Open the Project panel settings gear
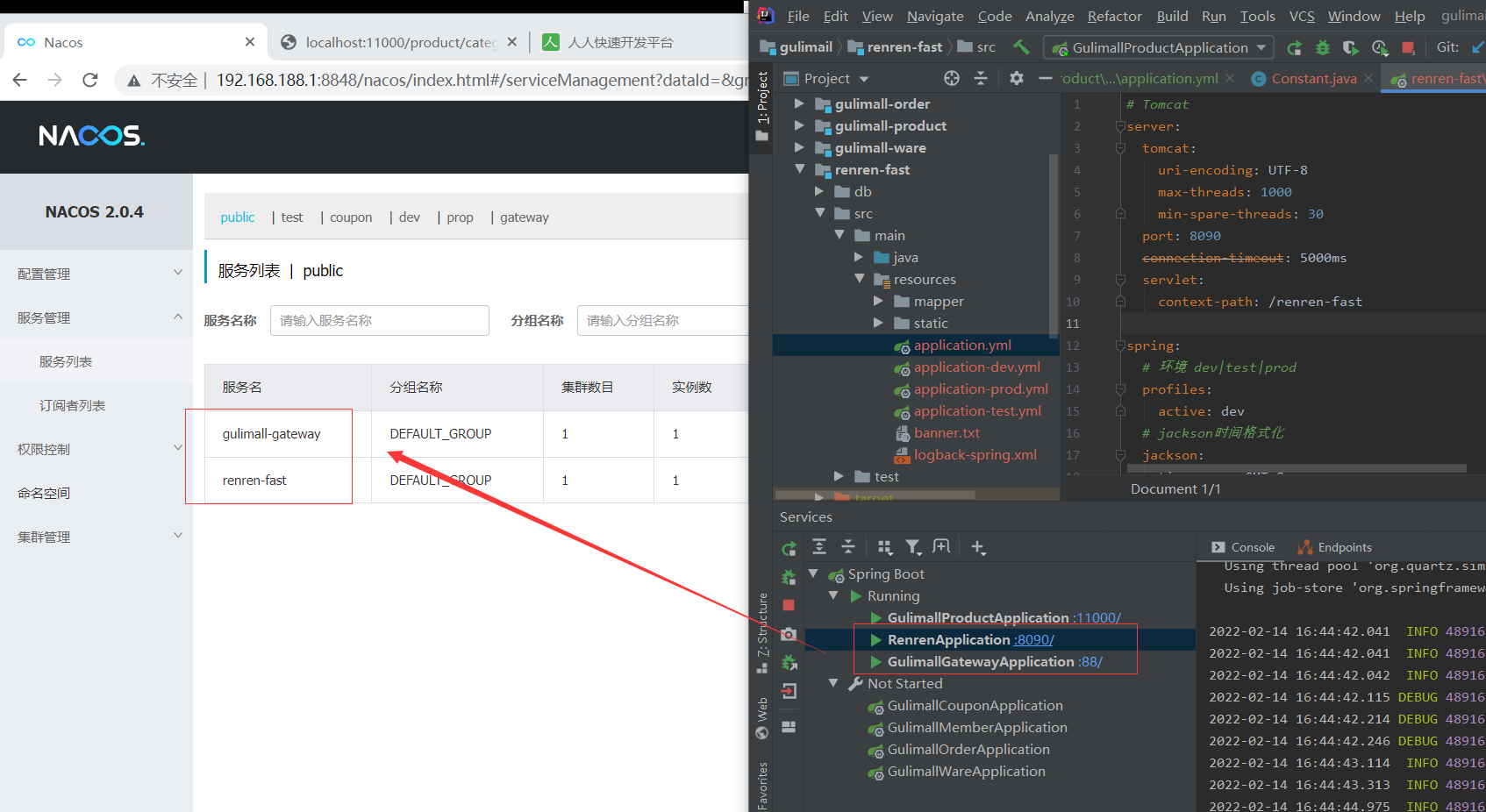Viewport: 1486px width, 812px height. [1017, 78]
